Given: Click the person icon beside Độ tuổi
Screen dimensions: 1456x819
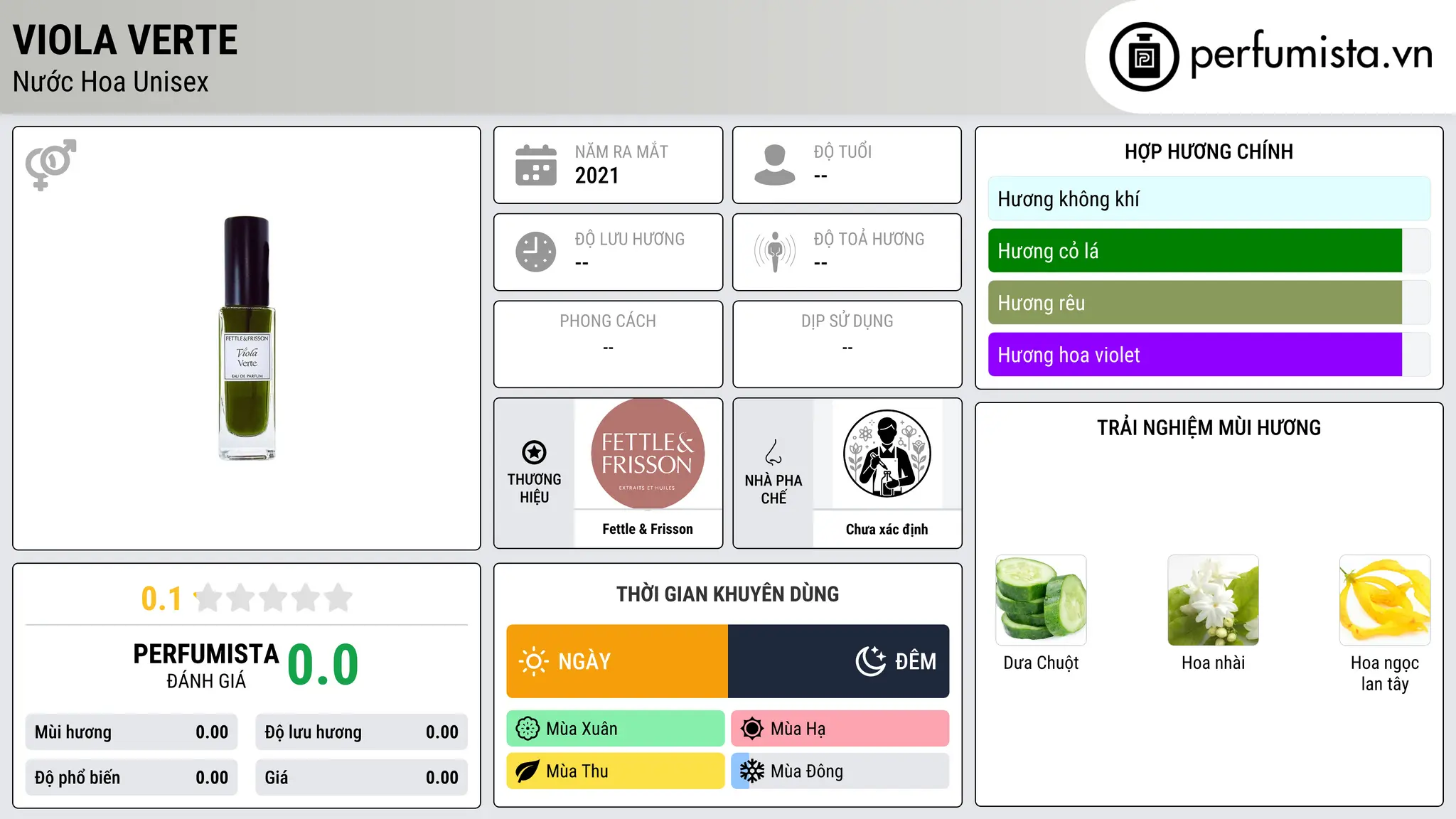Looking at the screenshot, I should (x=775, y=165).
